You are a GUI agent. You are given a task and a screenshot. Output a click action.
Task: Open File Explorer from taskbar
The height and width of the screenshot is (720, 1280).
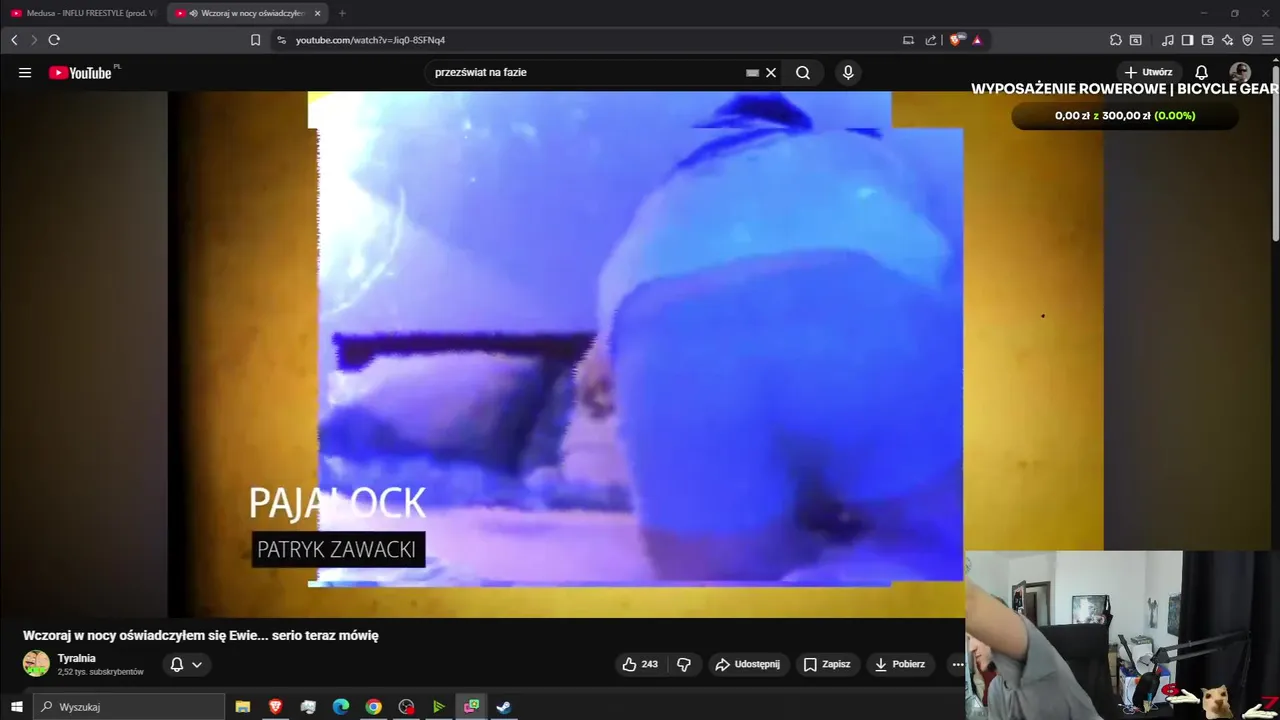pos(242,707)
